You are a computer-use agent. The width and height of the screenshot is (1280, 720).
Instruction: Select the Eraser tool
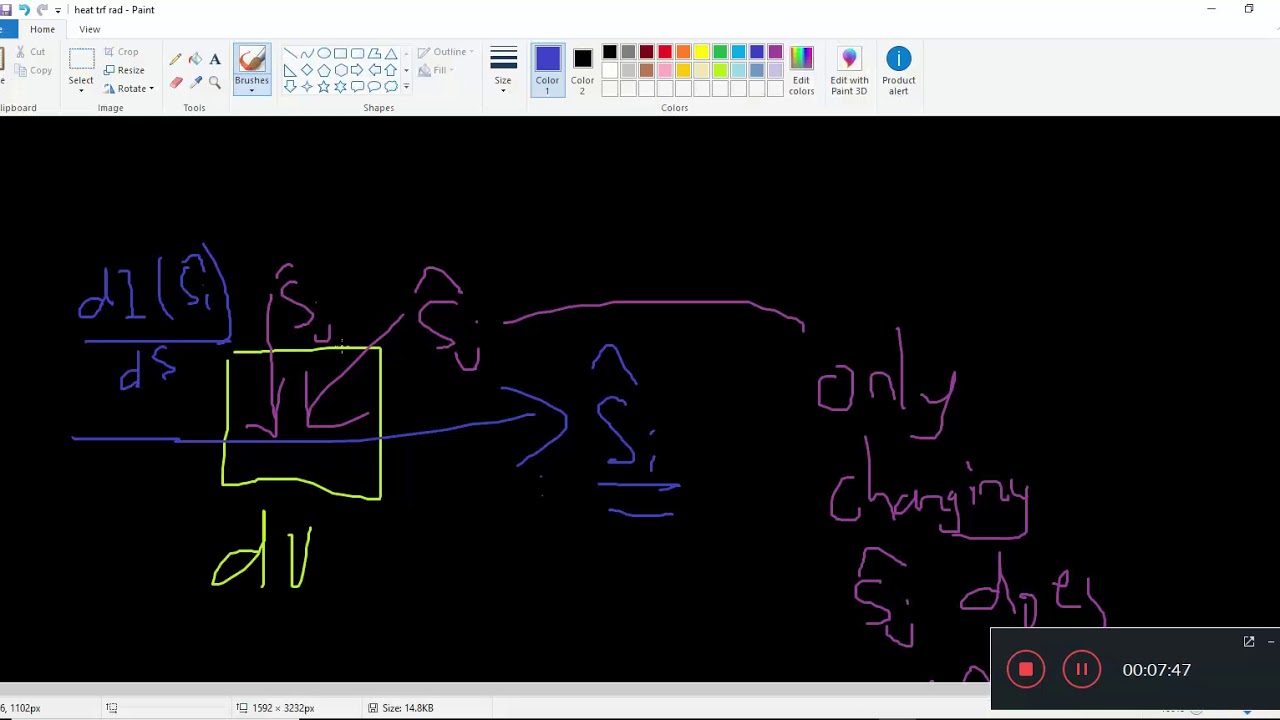pyautogui.click(x=176, y=83)
